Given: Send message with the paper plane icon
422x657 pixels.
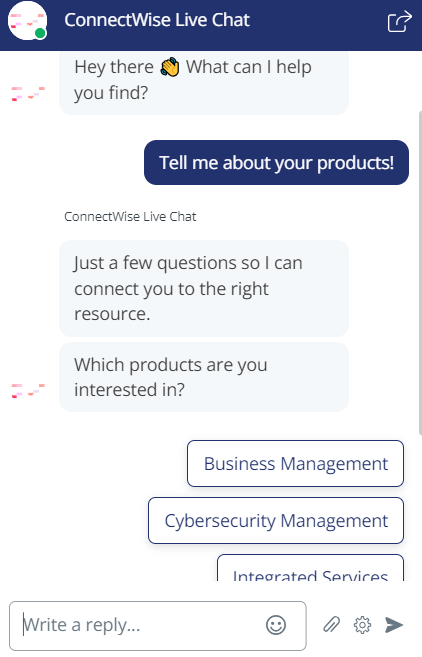Looking at the screenshot, I should 394,625.
